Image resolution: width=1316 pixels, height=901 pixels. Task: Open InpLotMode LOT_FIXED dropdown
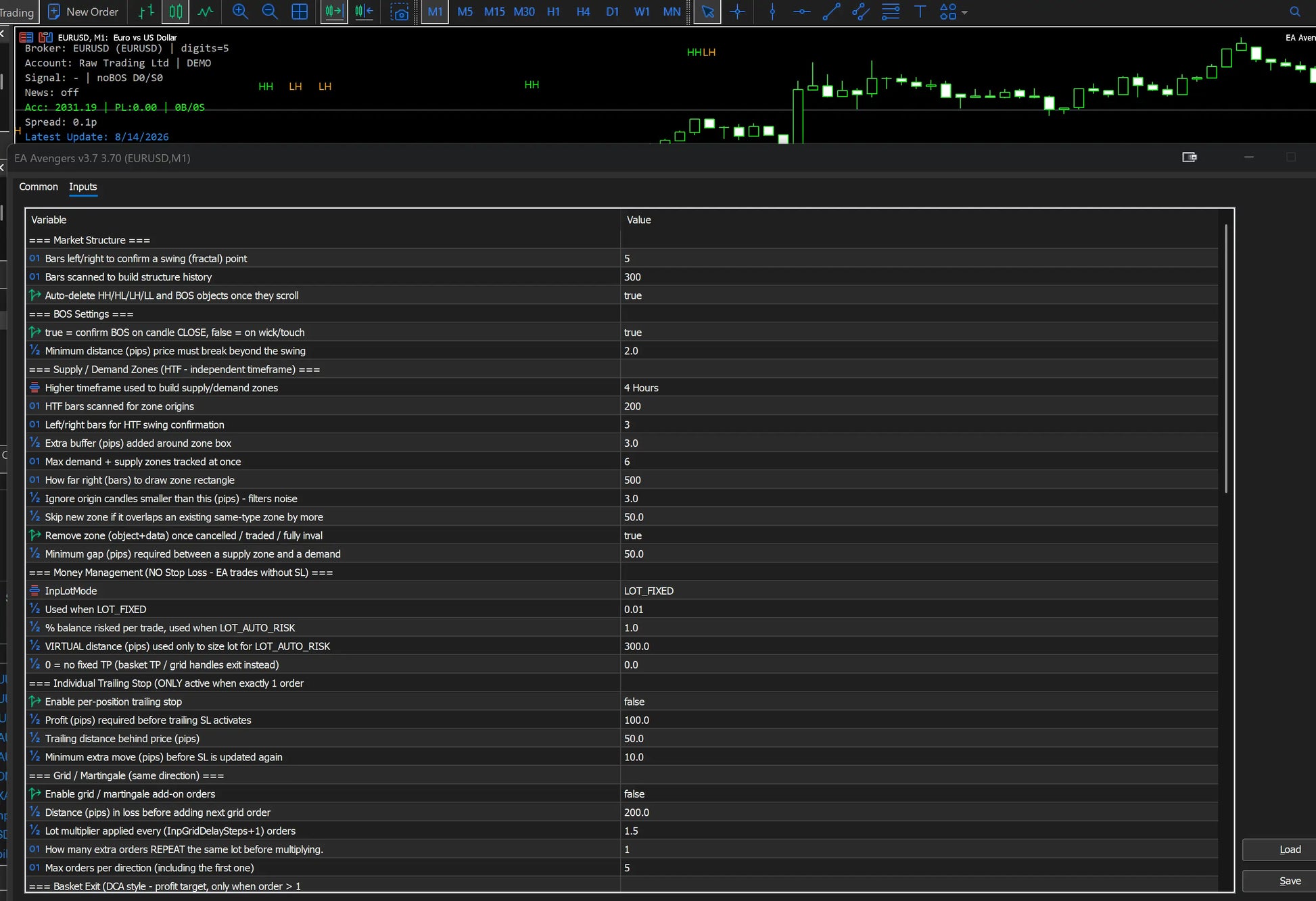coord(919,591)
